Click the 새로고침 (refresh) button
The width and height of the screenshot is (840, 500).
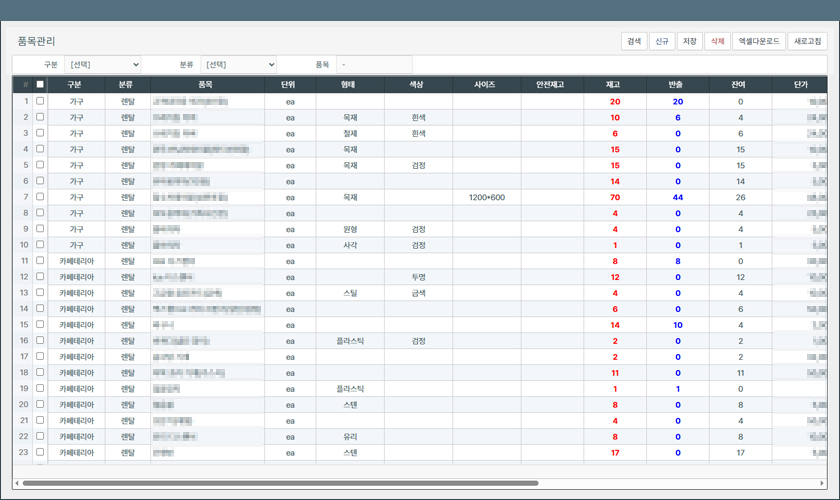pos(807,41)
